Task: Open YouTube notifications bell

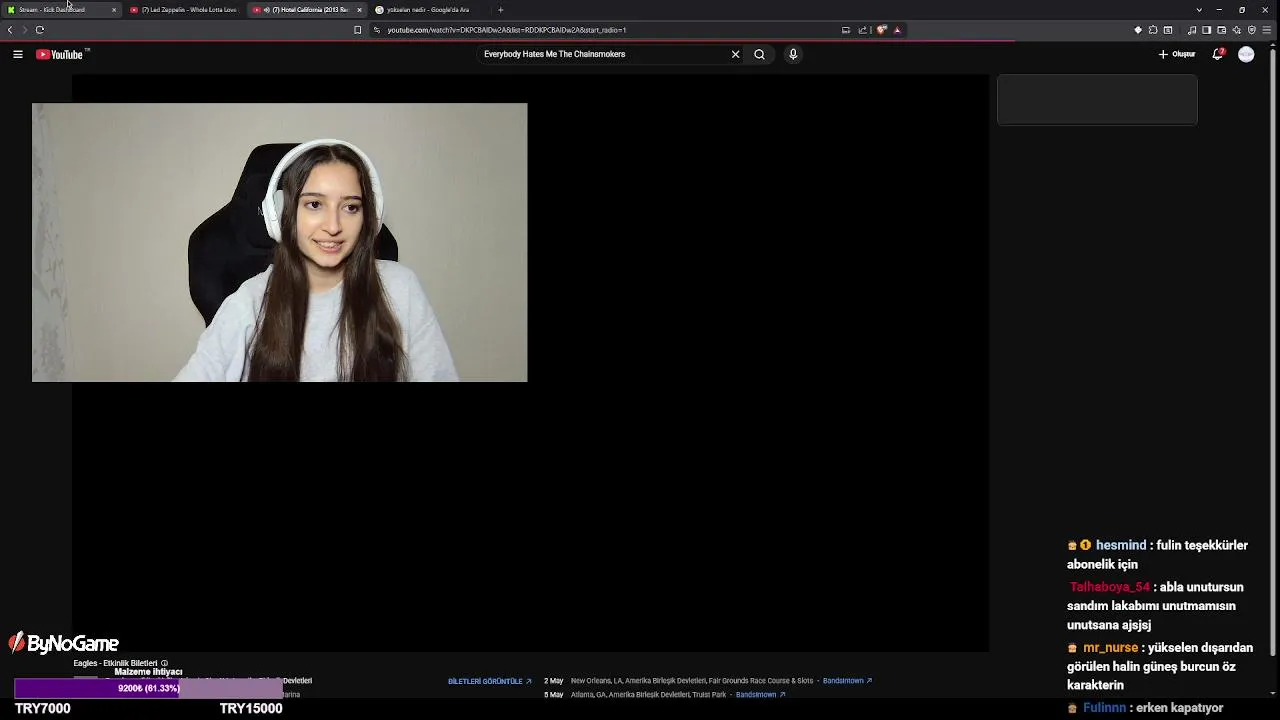Action: [x=1217, y=54]
